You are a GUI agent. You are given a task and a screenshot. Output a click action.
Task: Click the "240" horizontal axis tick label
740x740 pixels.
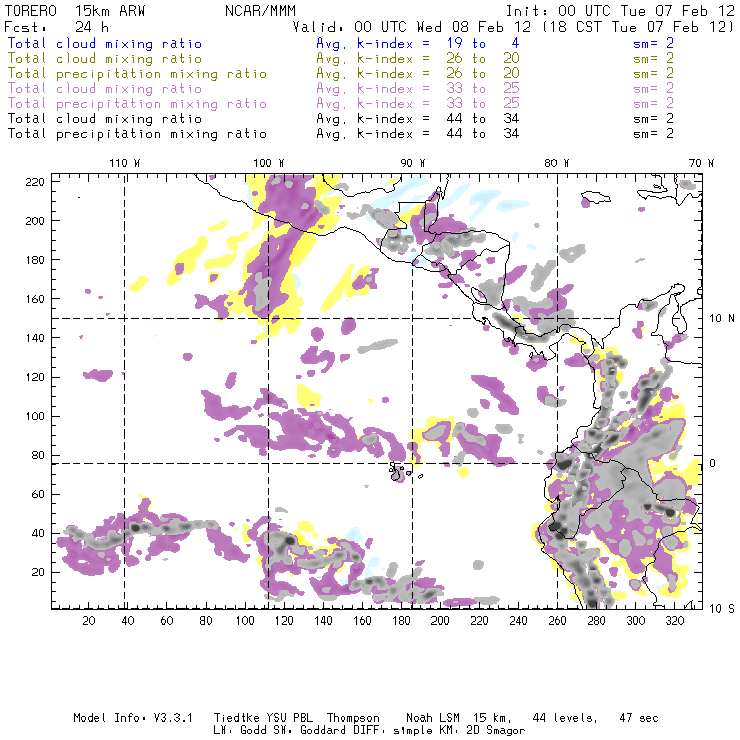518,621
